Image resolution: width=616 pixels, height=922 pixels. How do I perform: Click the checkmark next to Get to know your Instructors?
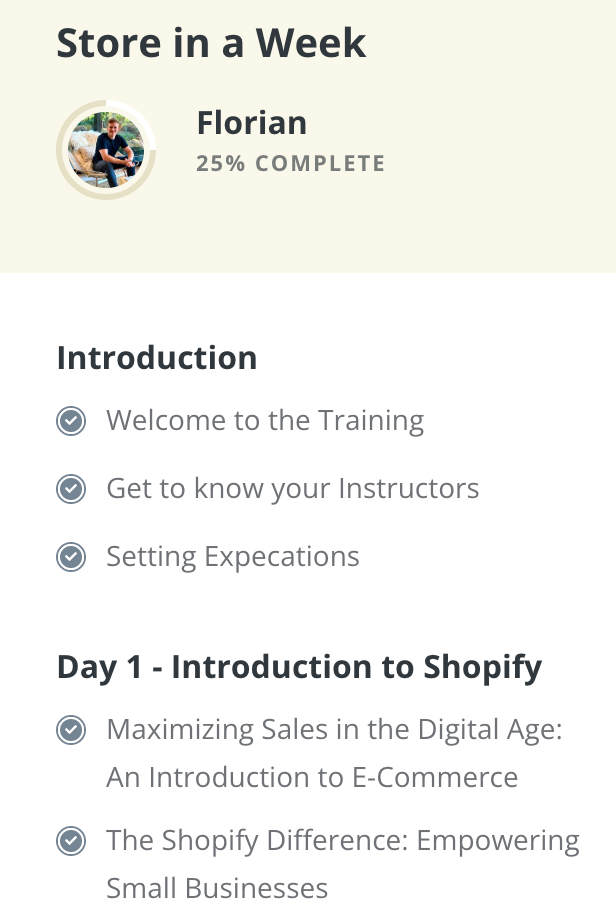click(70, 489)
